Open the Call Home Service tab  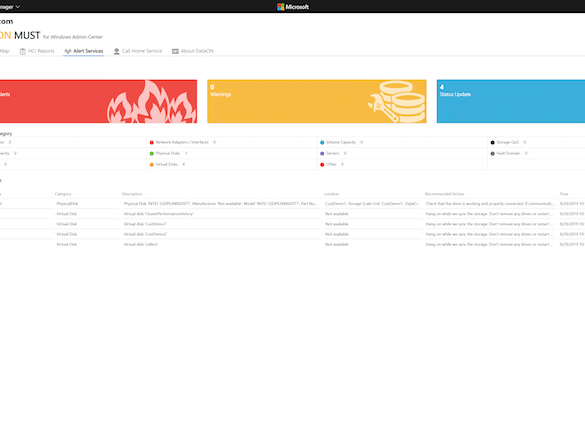[138, 51]
